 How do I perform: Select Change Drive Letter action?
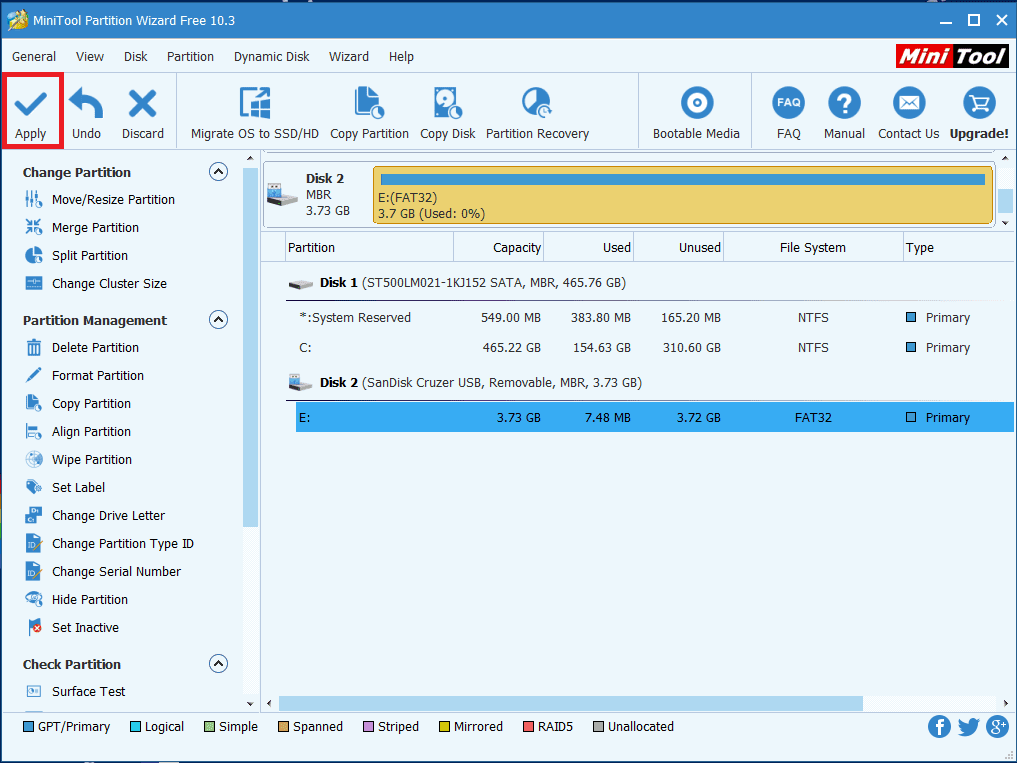coord(95,515)
